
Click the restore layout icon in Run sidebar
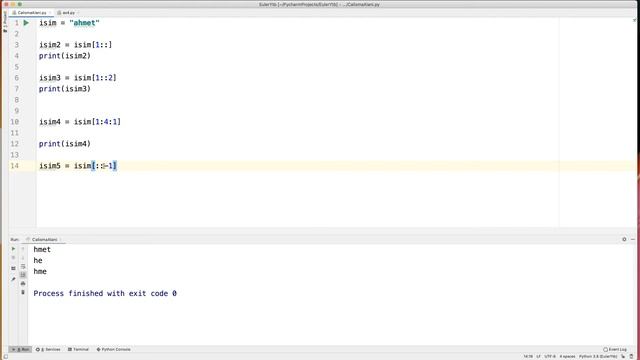(13, 268)
